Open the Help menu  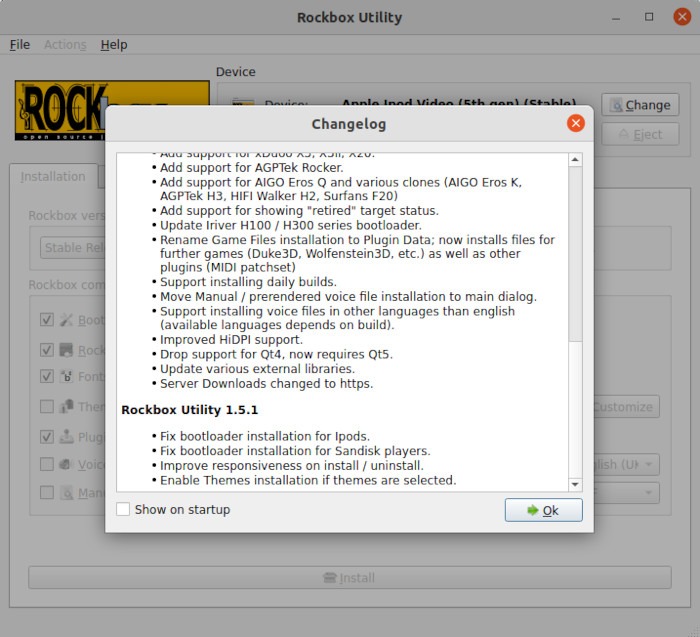coord(114,45)
